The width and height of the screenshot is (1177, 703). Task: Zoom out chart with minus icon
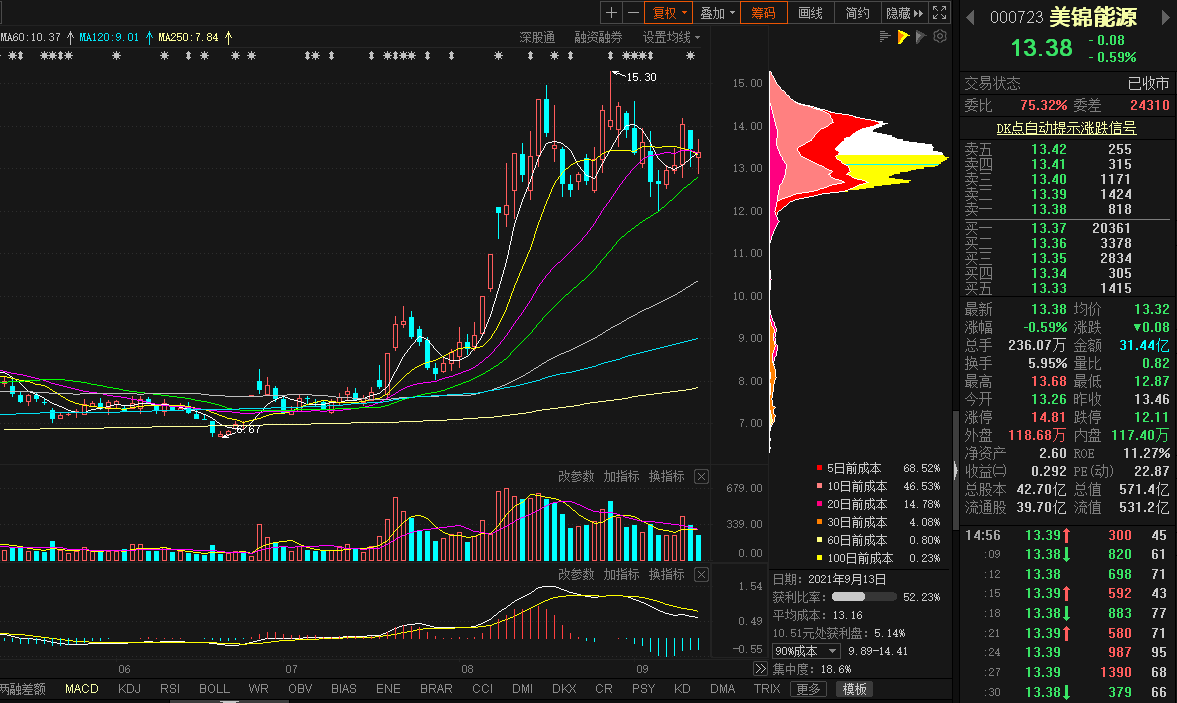633,13
